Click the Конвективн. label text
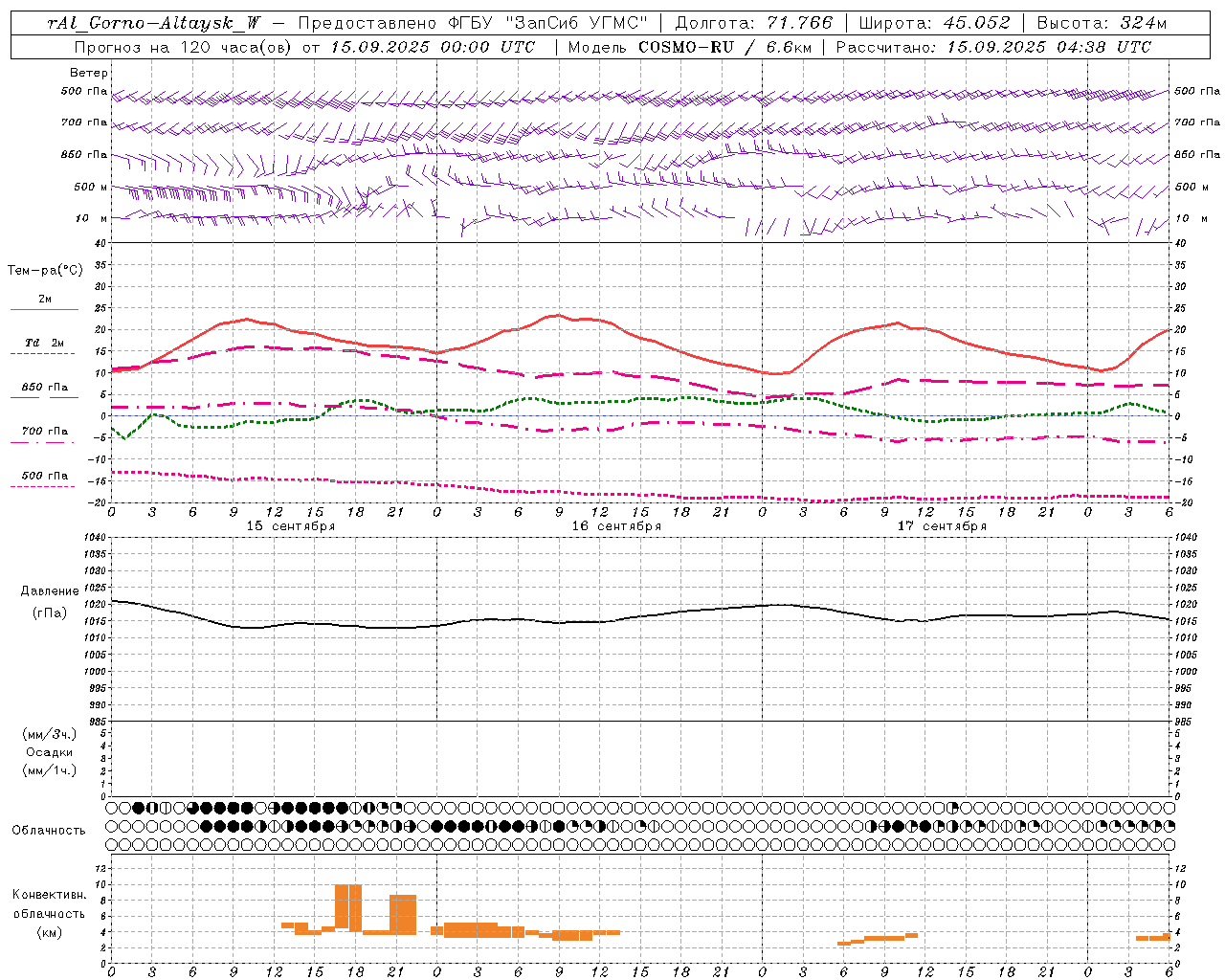1225x980 pixels. click(49, 895)
